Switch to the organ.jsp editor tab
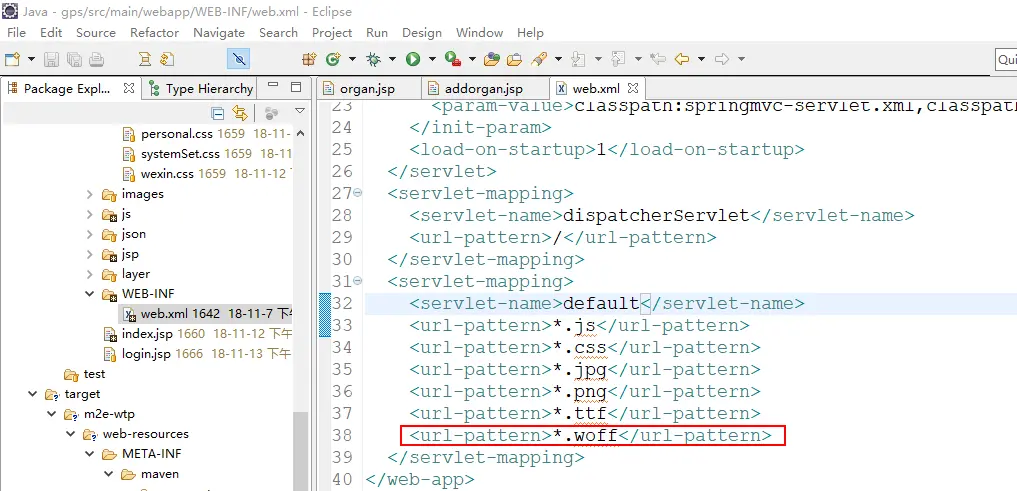 [x=368, y=88]
